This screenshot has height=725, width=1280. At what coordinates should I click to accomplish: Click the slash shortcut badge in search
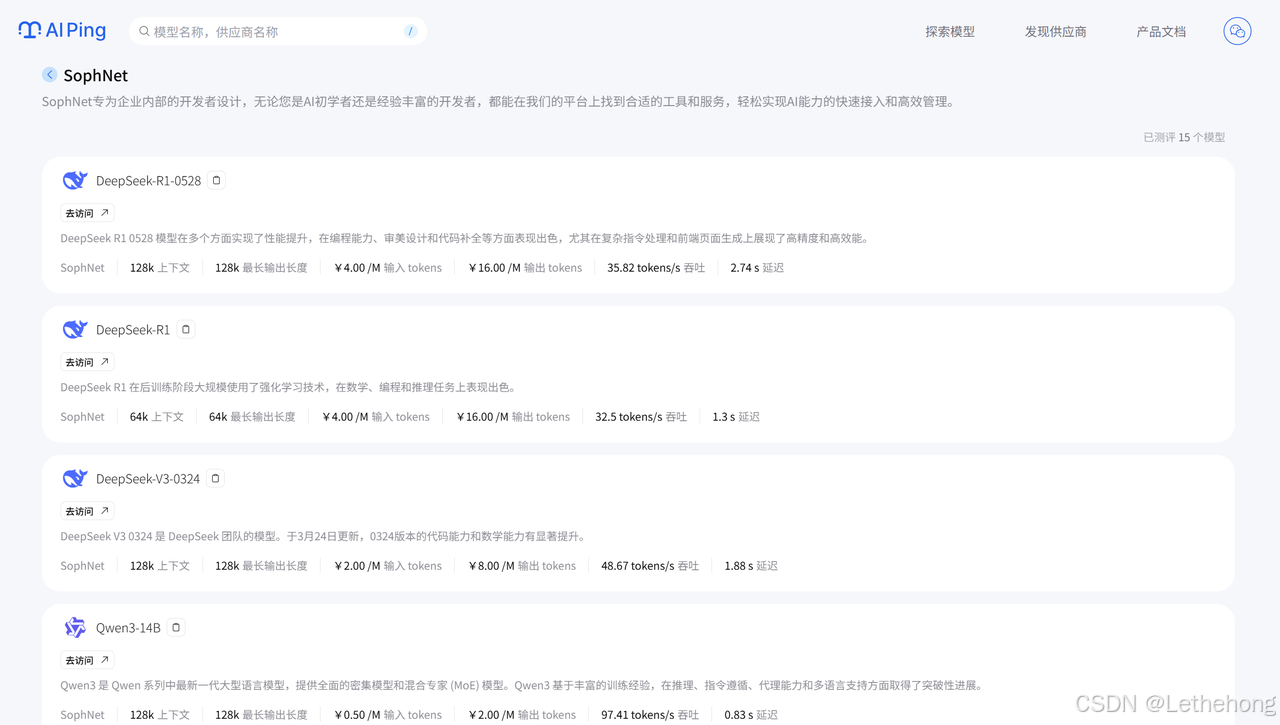[410, 32]
